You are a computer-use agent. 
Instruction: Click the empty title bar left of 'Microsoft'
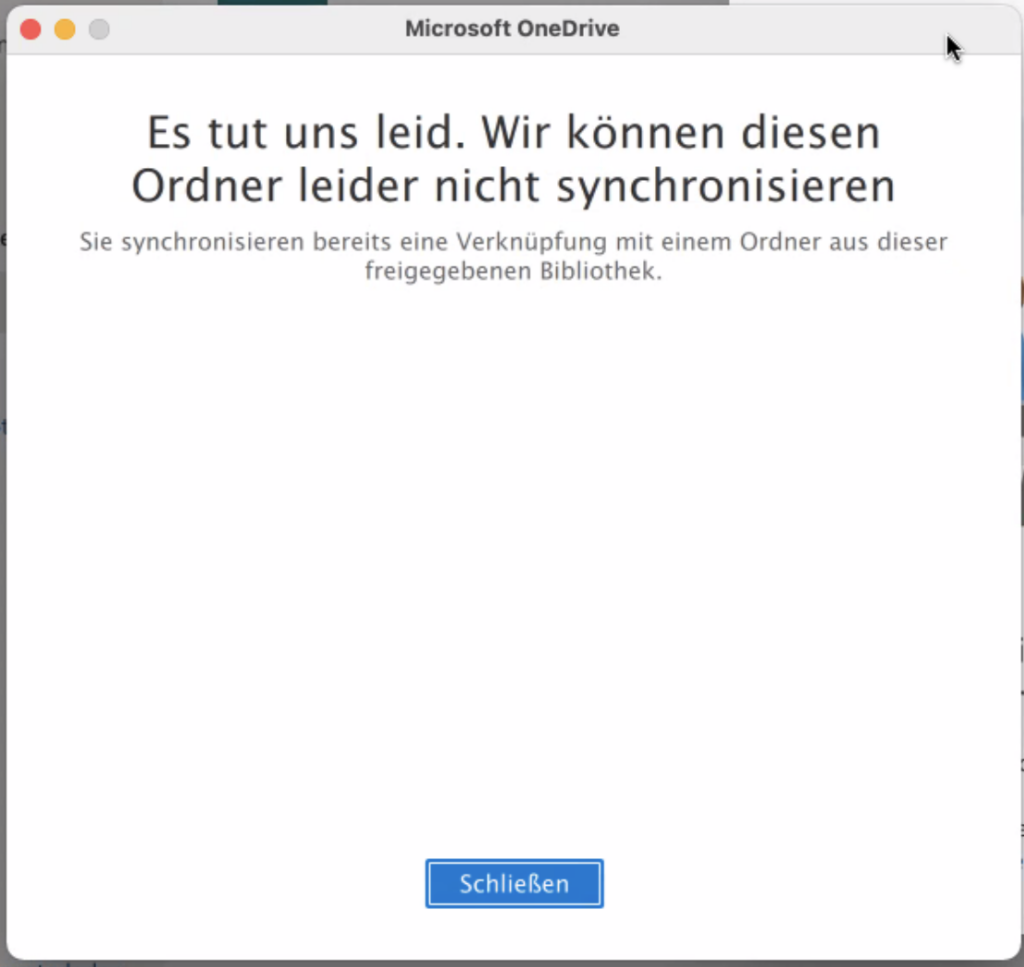(x=250, y=29)
